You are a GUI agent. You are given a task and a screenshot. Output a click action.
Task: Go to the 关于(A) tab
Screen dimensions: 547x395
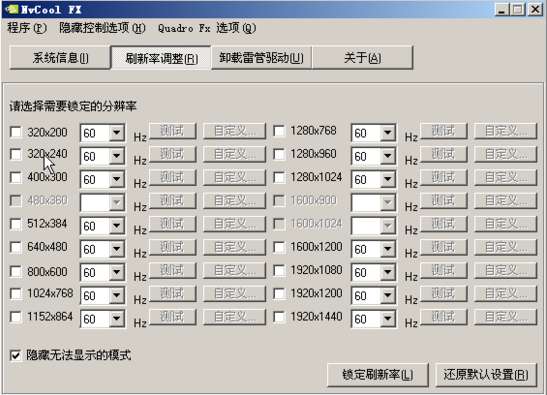click(x=362, y=58)
